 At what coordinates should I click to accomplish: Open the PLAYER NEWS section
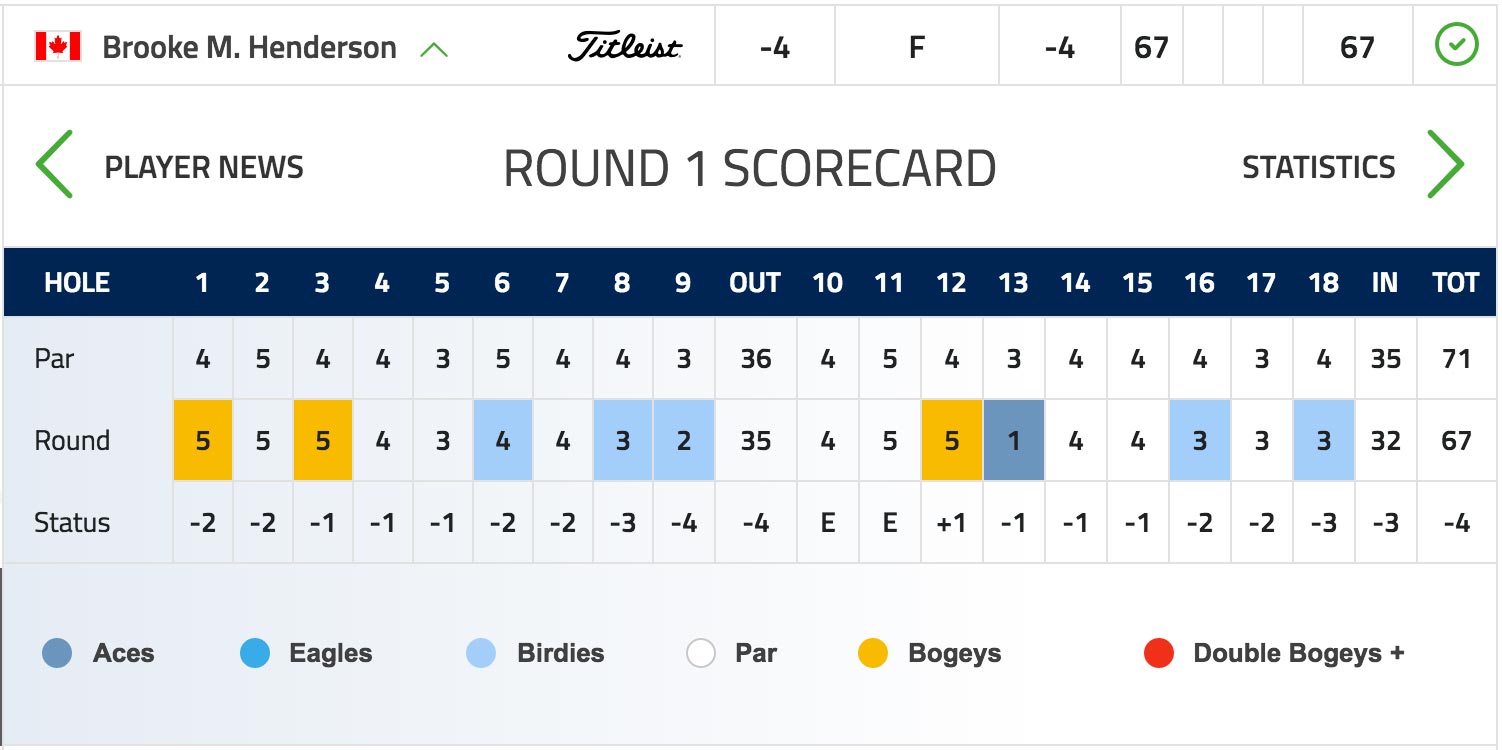[204, 167]
